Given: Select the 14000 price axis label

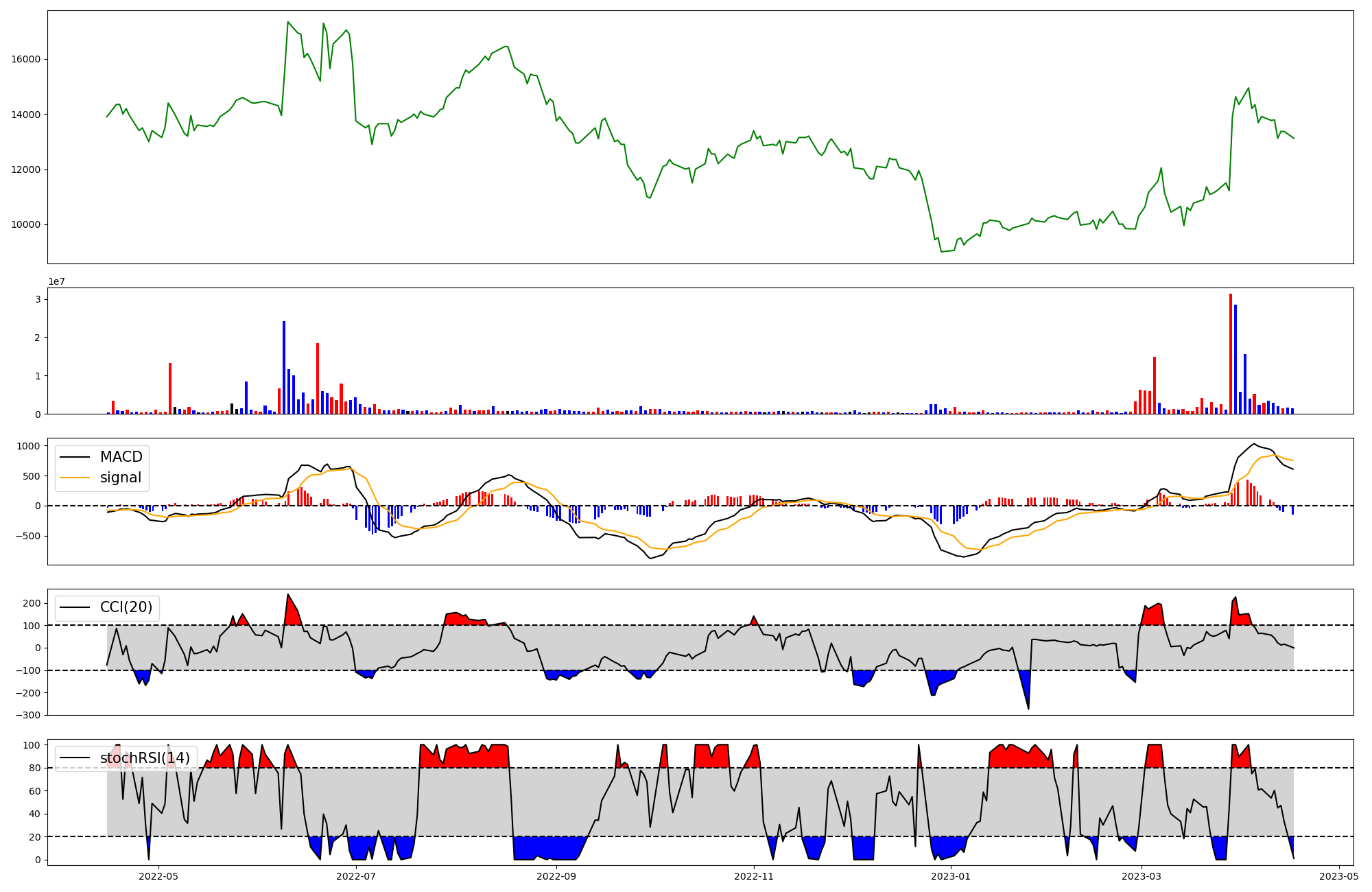Looking at the screenshot, I should (26, 115).
